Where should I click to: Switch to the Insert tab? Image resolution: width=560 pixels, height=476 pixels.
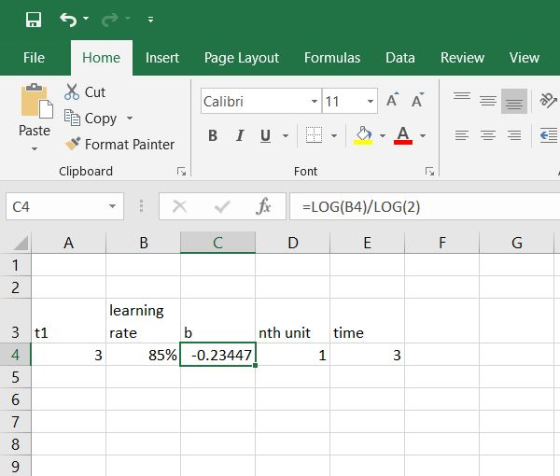pos(162,58)
